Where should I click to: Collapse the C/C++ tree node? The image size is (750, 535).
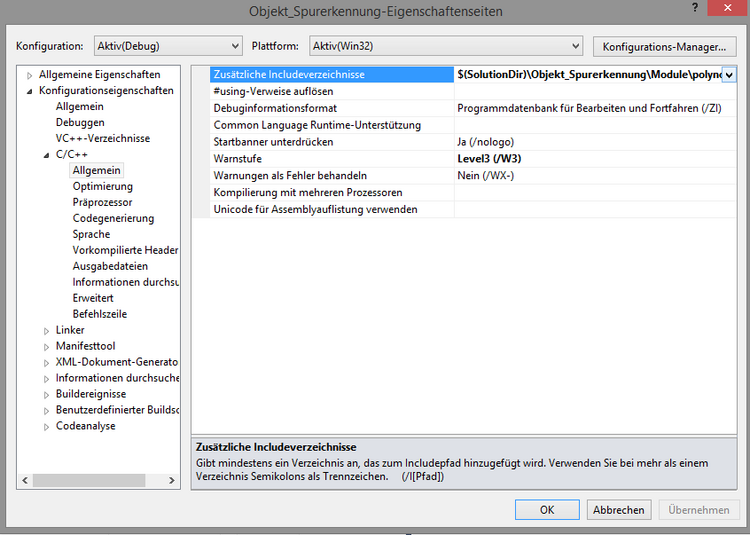tap(46, 155)
